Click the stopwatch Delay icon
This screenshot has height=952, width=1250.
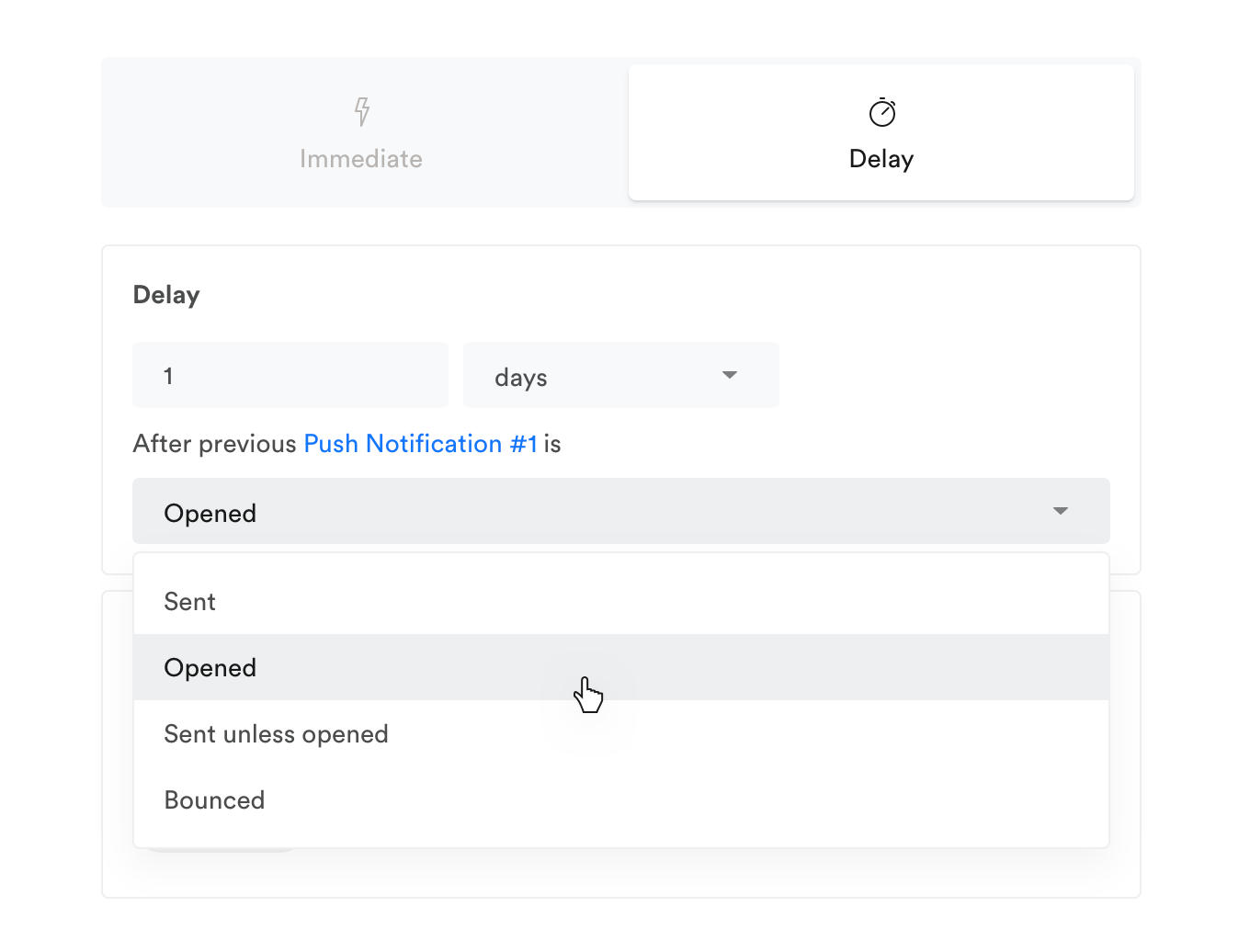(881, 112)
